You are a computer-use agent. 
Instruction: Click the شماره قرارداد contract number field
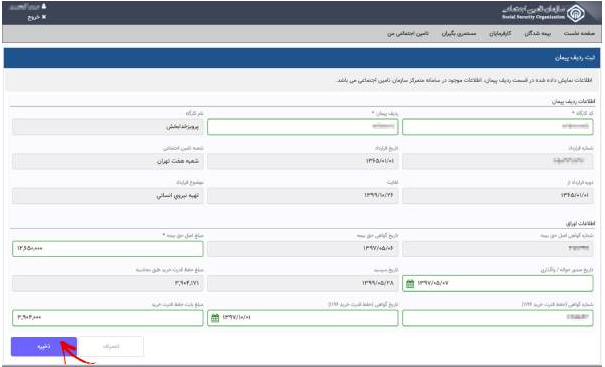(497, 161)
